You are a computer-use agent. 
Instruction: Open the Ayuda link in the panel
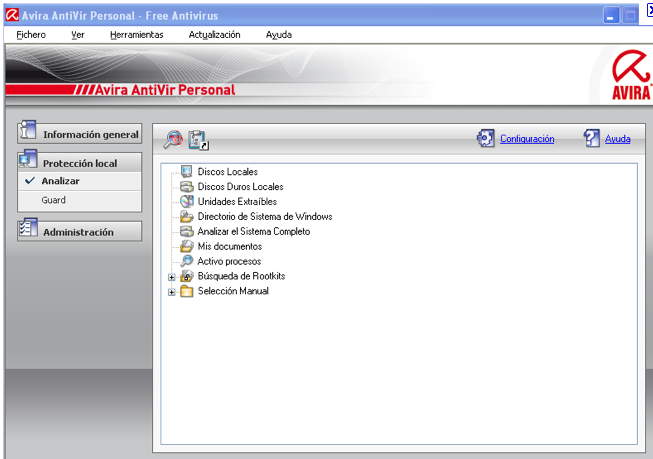(617, 139)
